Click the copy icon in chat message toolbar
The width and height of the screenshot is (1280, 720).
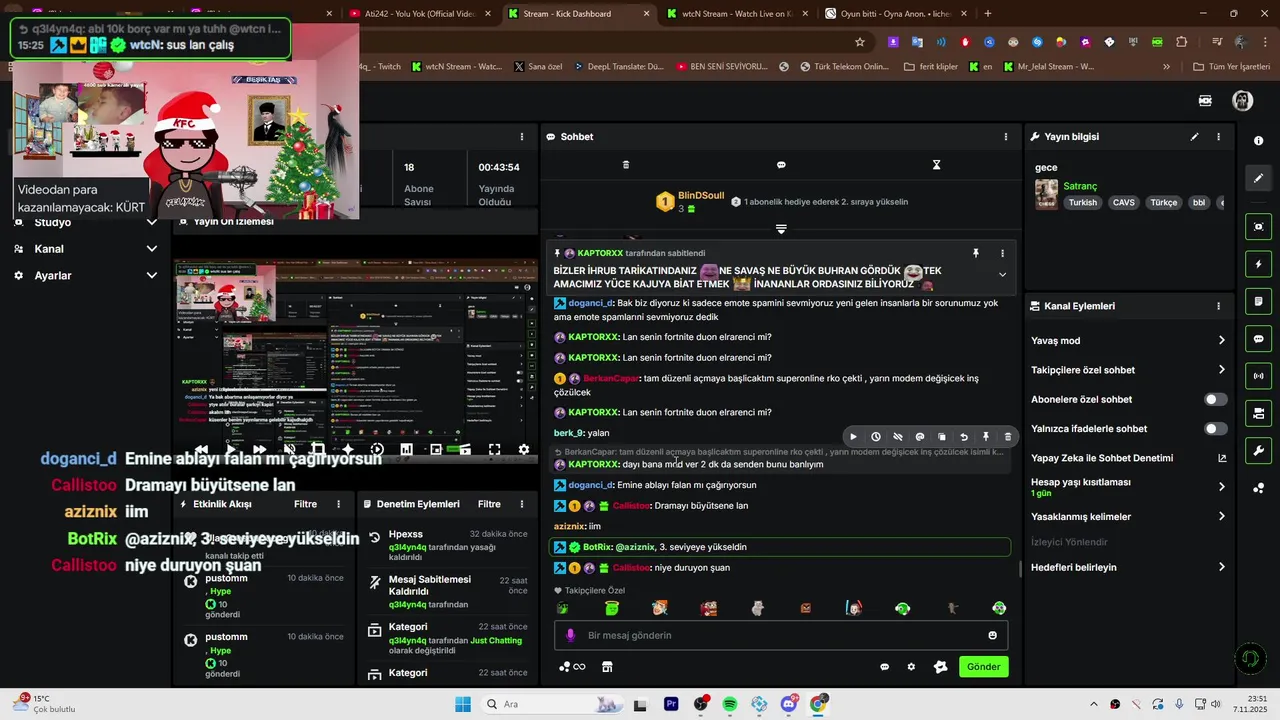[x=942, y=437]
